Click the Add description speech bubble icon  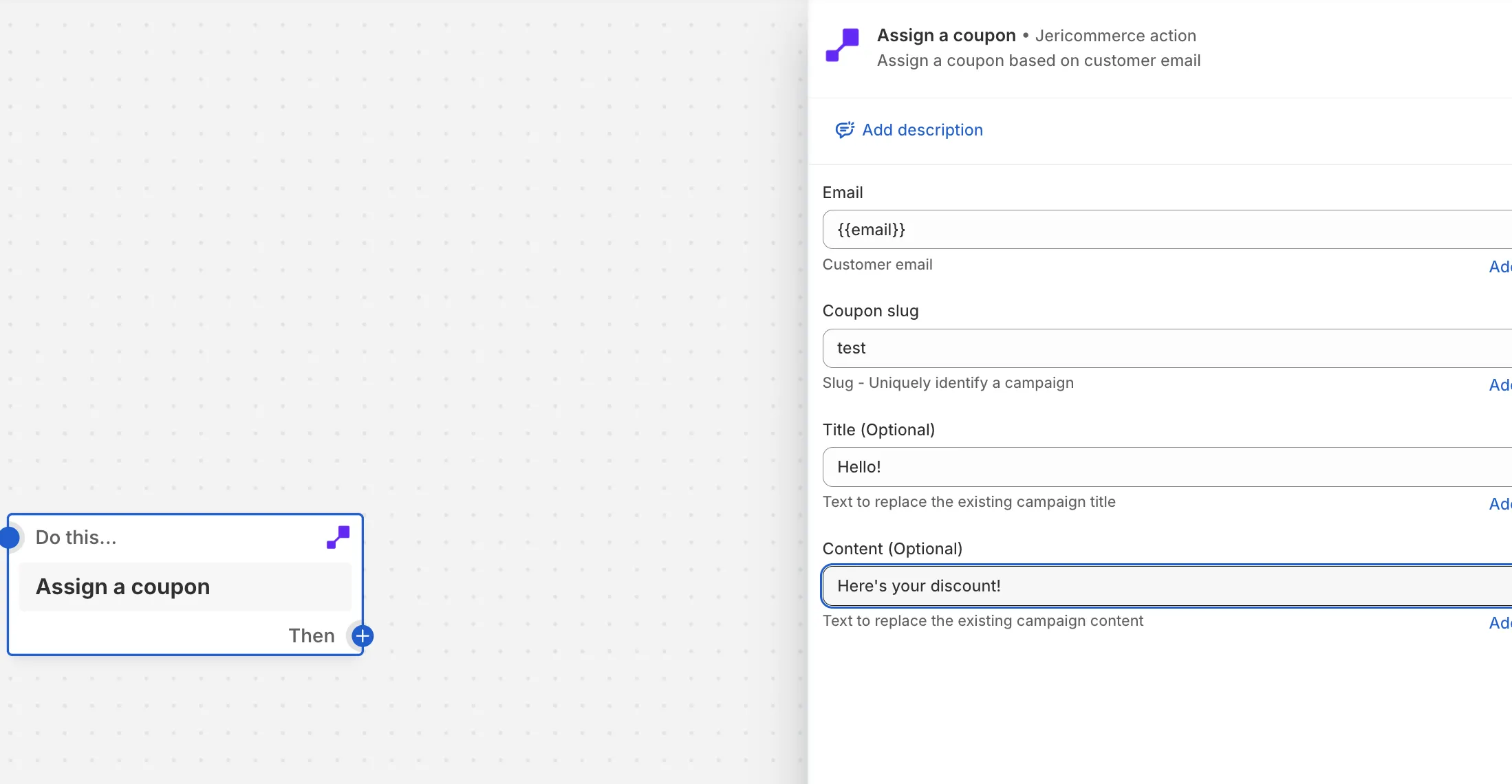click(844, 130)
